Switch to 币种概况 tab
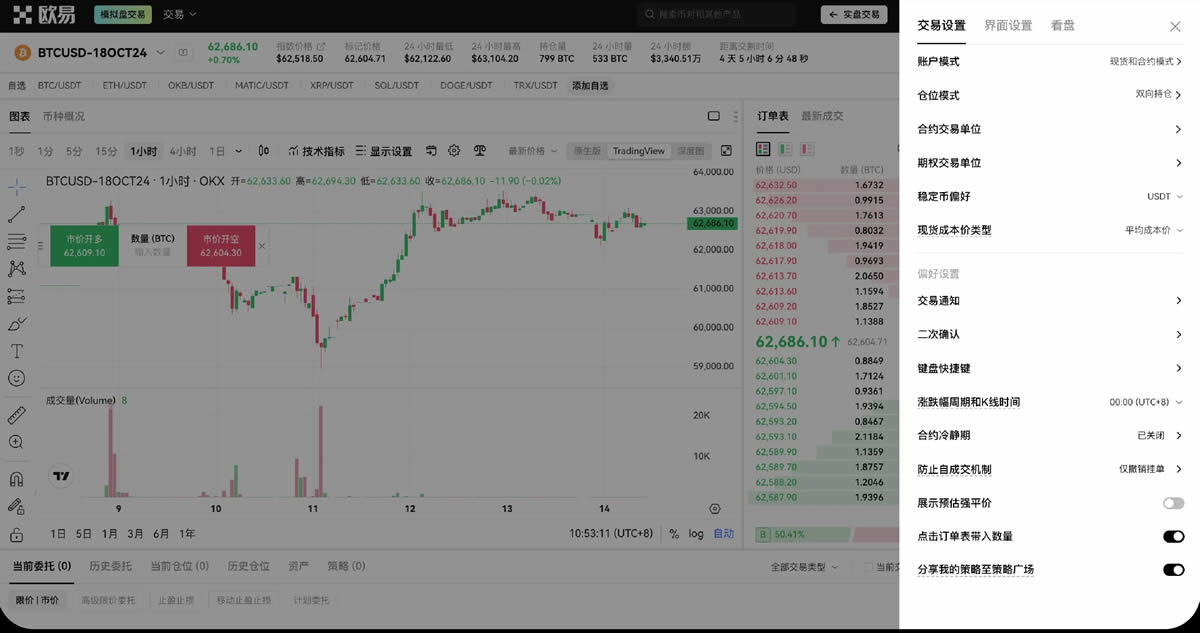 [x=63, y=116]
